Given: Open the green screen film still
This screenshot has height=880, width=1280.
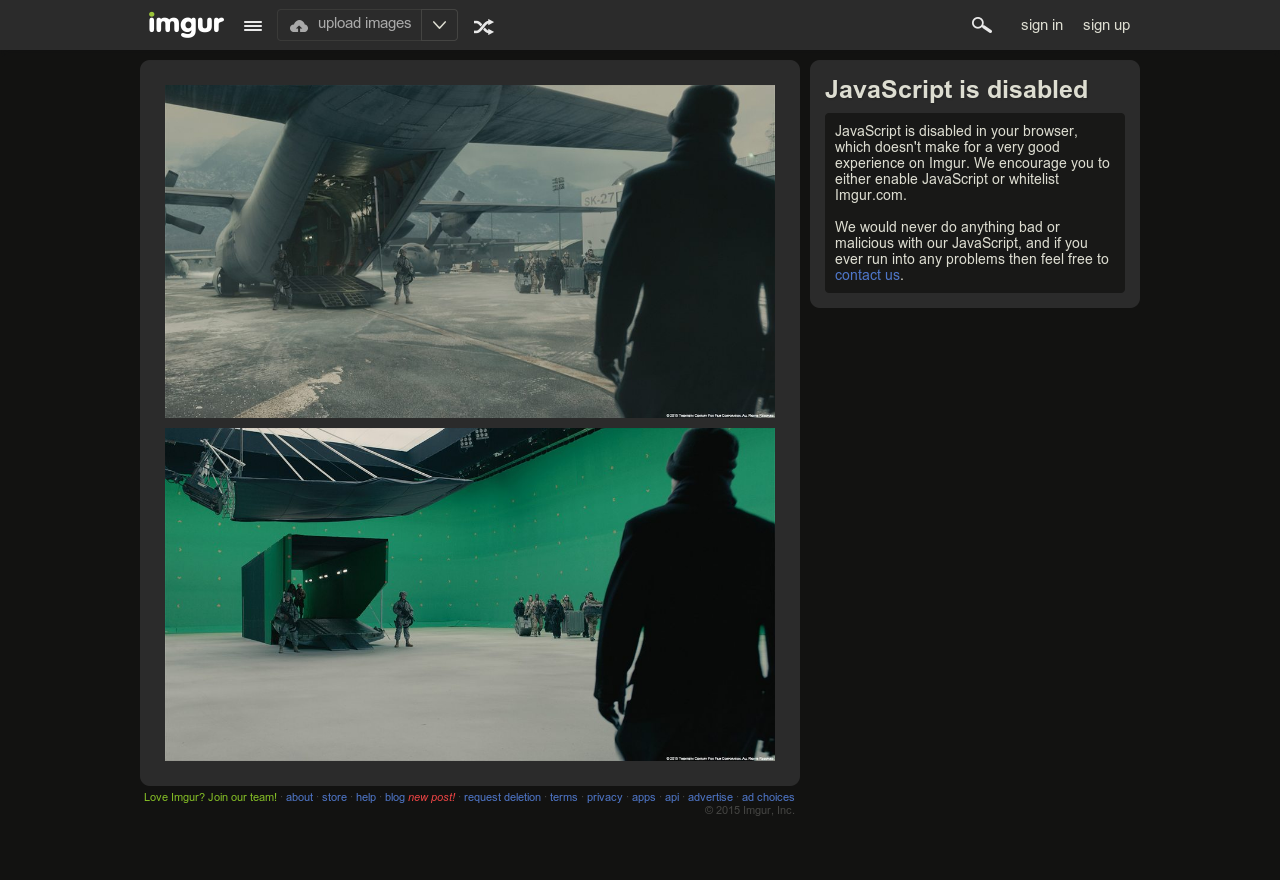Looking at the screenshot, I should 470,594.
